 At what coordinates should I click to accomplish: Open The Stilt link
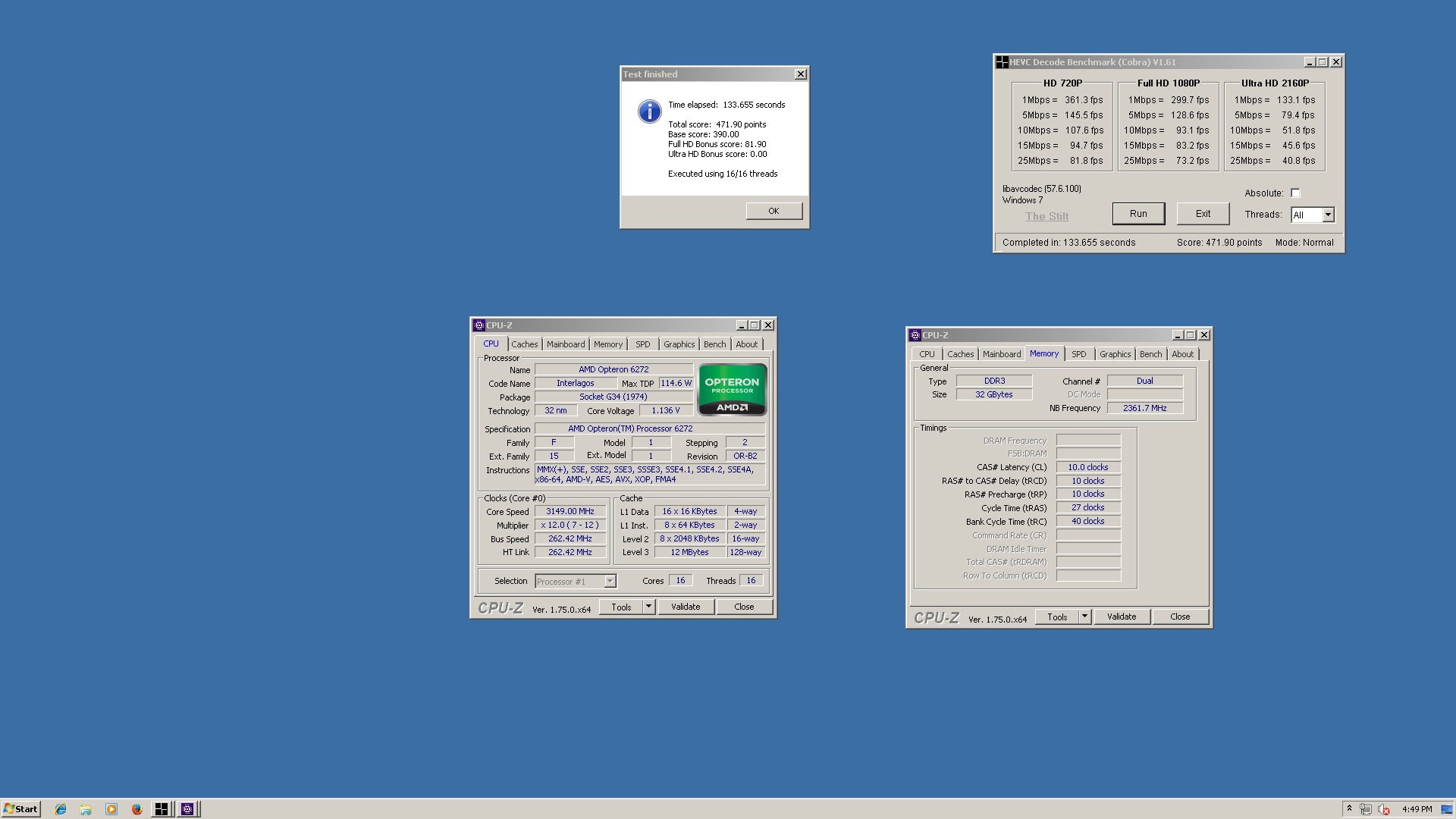(1046, 216)
